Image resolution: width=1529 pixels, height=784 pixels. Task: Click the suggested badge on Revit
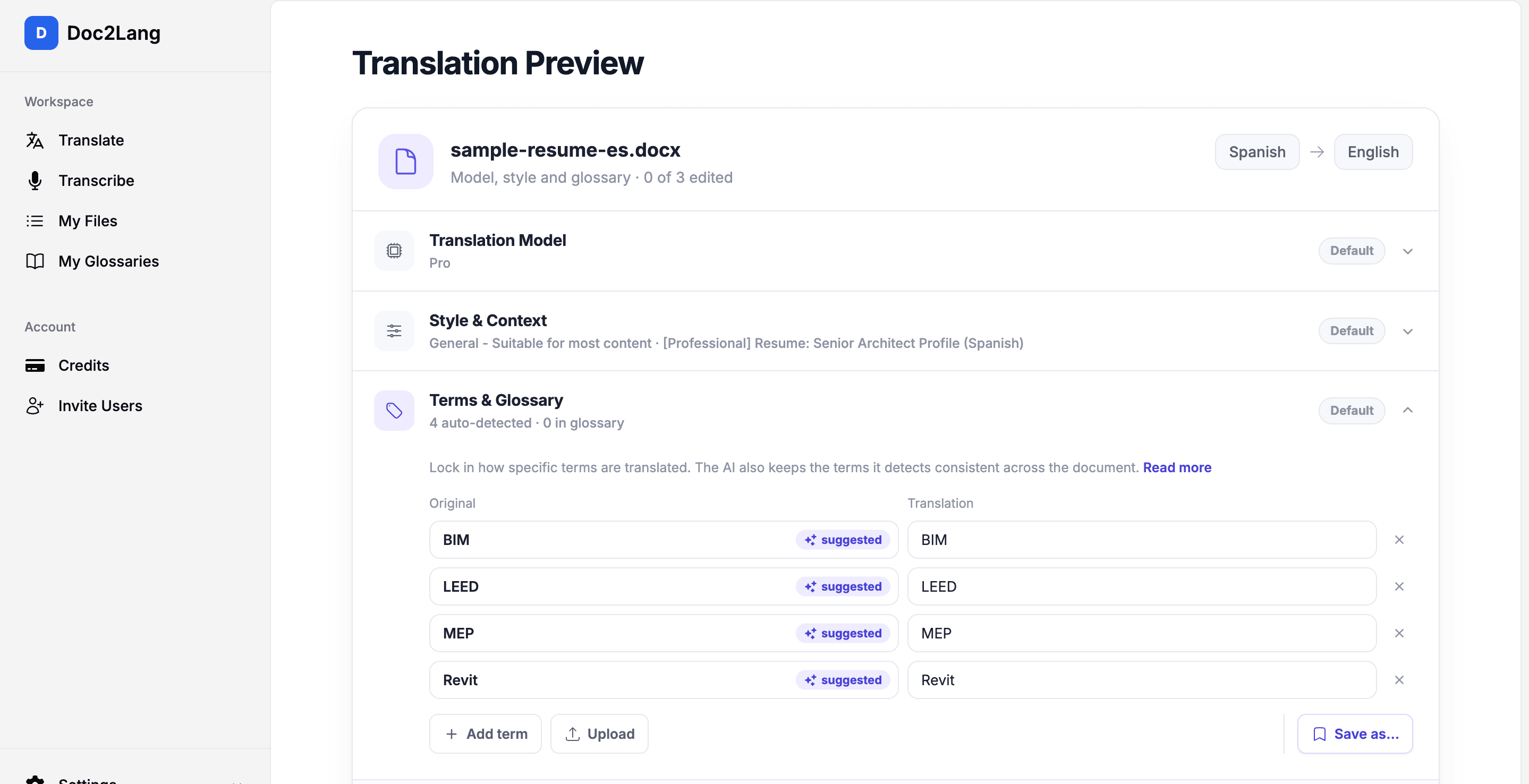[843, 680]
